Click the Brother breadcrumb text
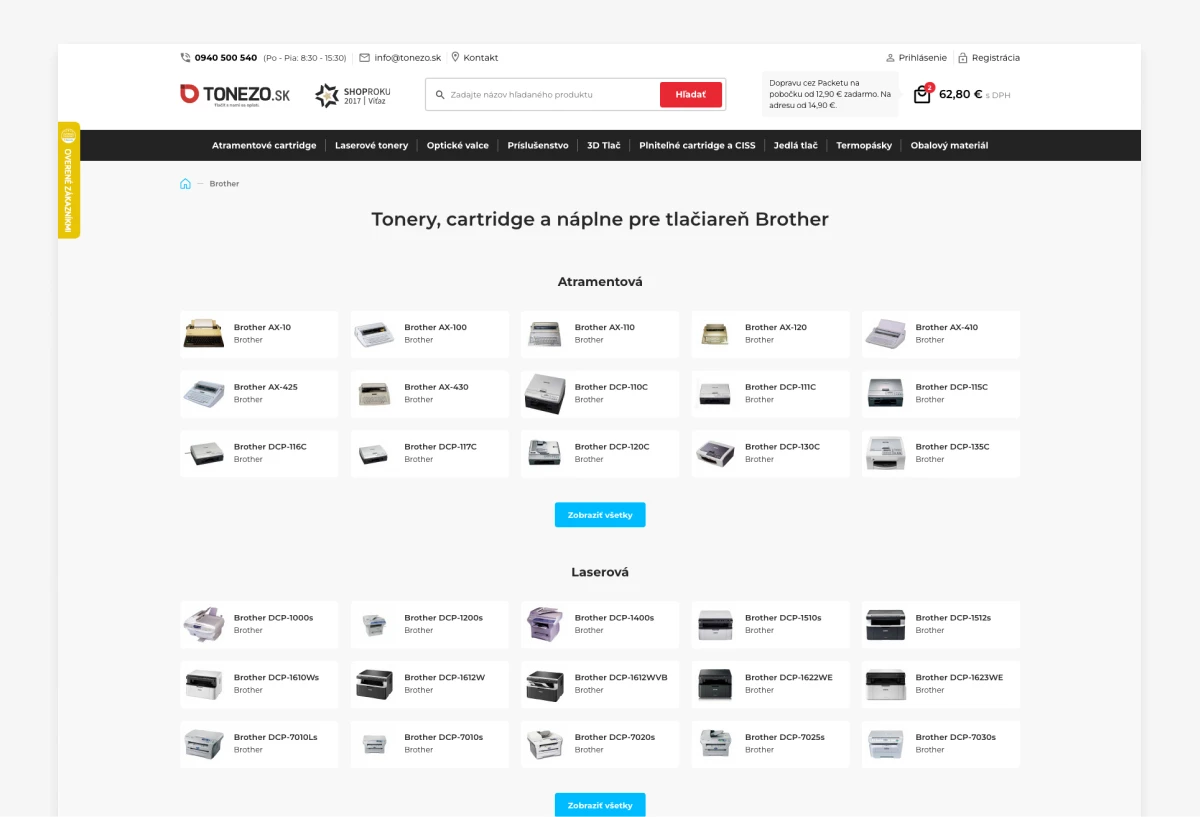The height and width of the screenshot is (817, 1200). (225, 184)
